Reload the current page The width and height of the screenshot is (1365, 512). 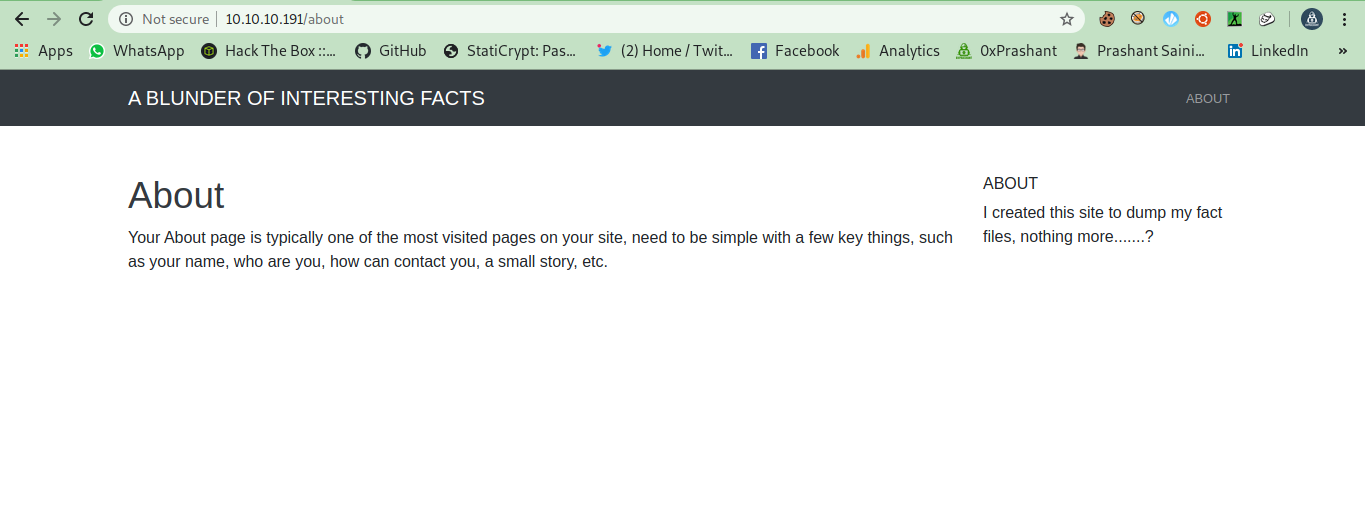pyautogui.click(x=86, y=19)
